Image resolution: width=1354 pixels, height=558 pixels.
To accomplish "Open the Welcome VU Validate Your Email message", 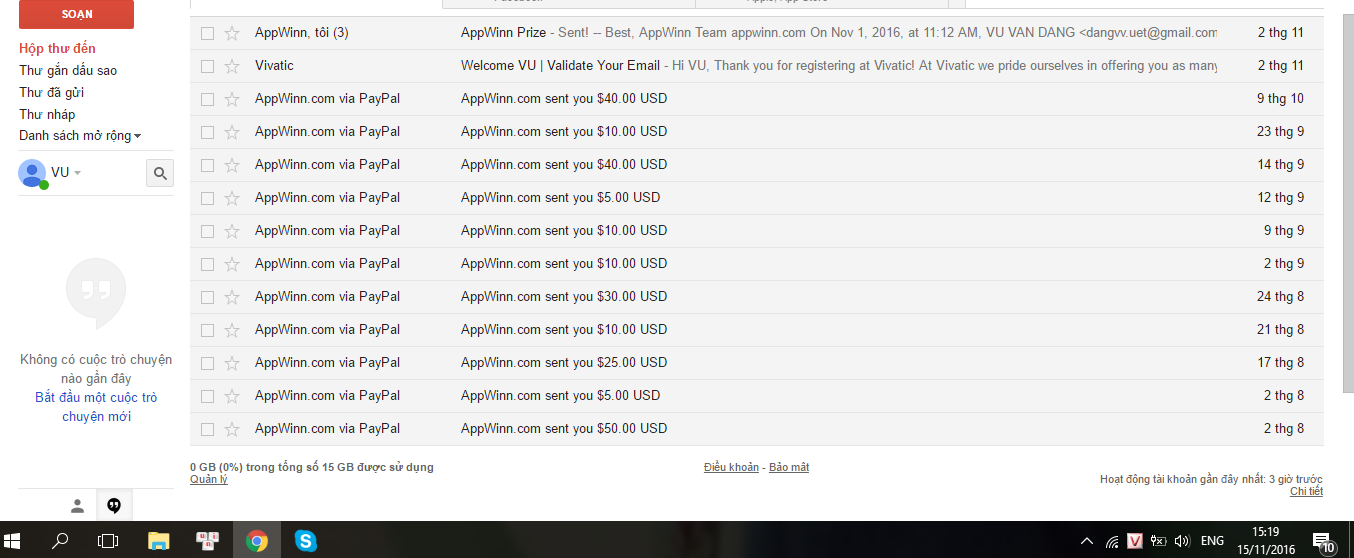I will (756, 66).
